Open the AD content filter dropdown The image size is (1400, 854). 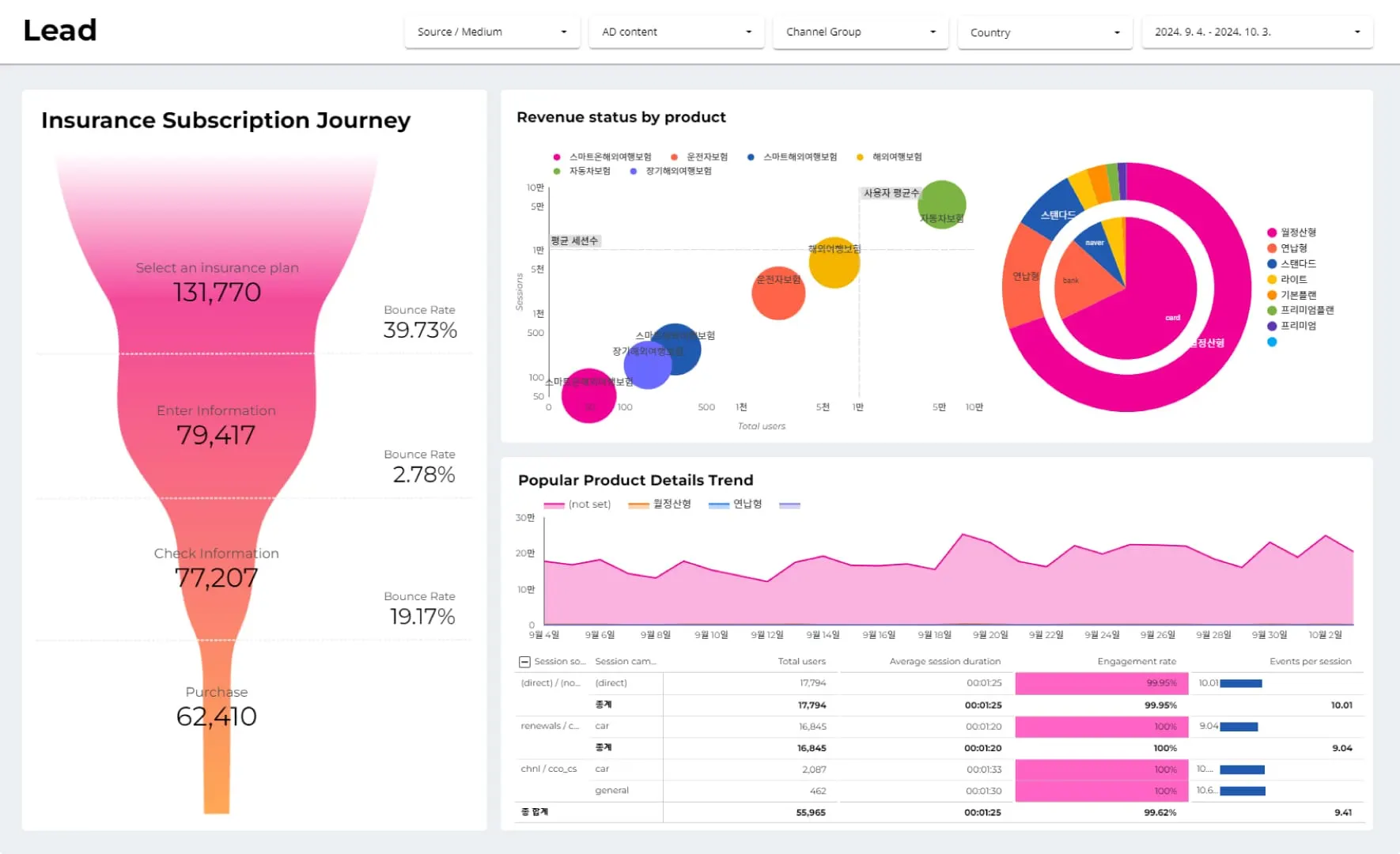pos(676,32)
